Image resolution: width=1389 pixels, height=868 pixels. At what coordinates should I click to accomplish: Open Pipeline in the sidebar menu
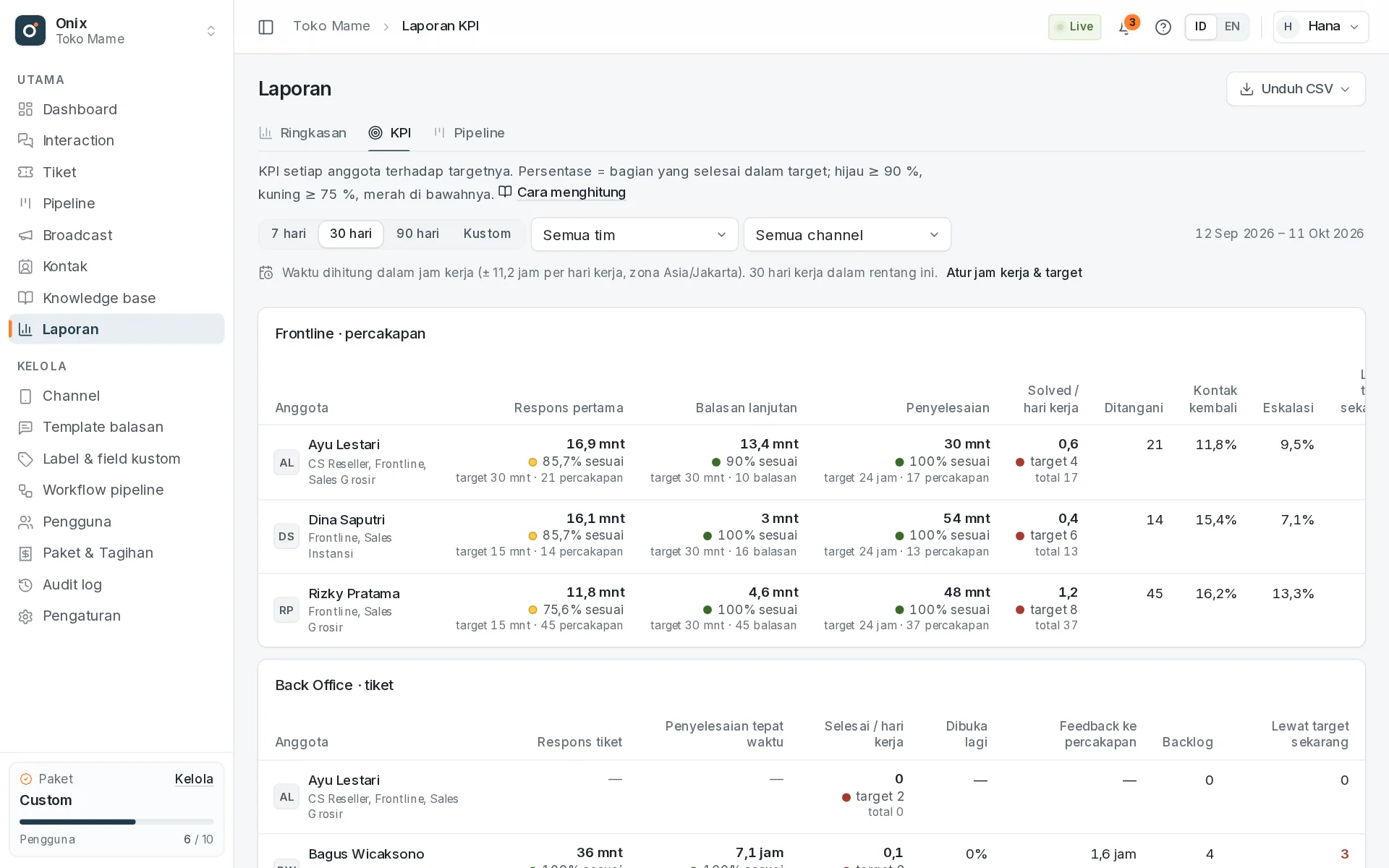[x=116, y=203]
